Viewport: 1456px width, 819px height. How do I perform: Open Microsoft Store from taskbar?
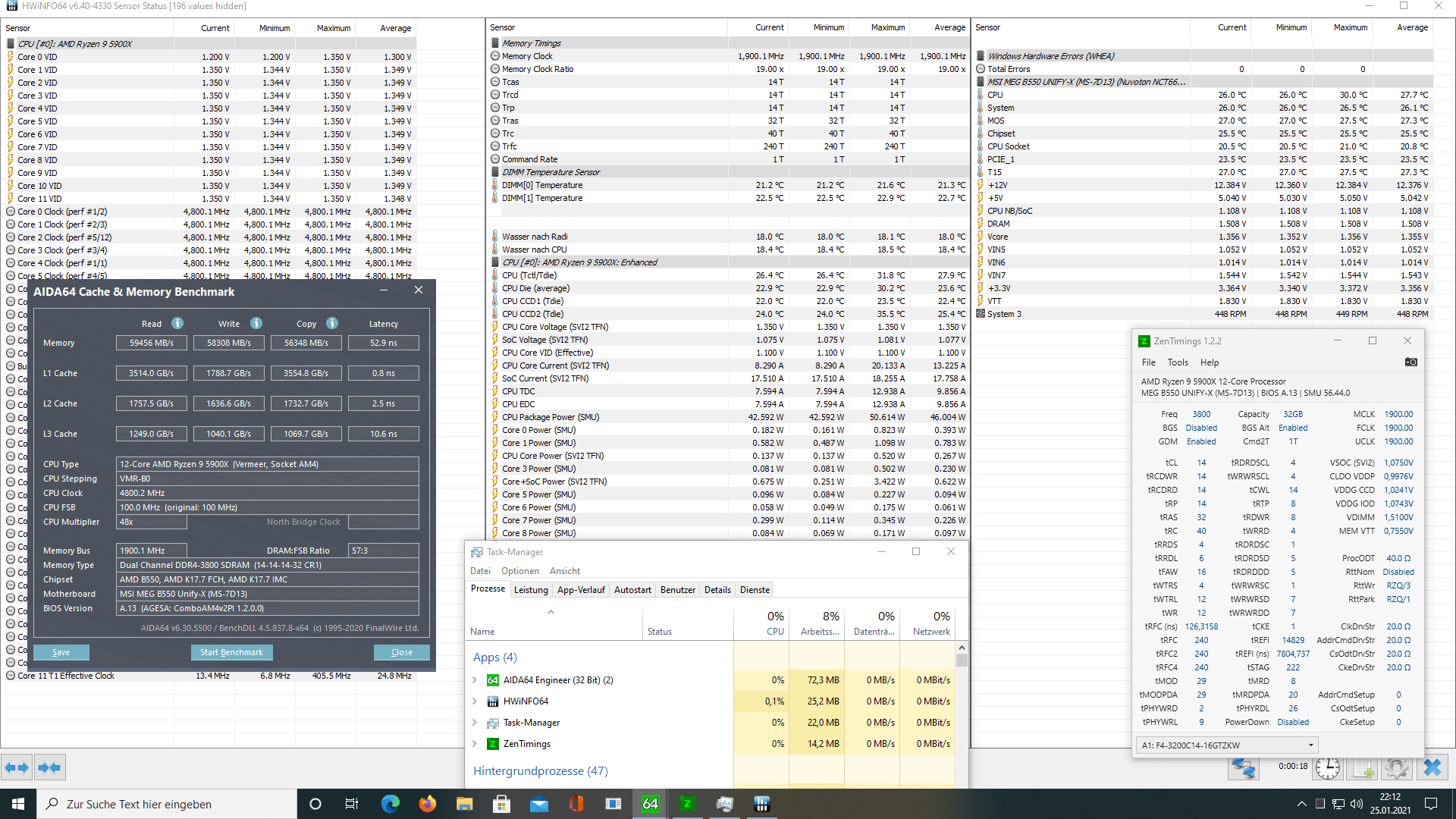501,804
